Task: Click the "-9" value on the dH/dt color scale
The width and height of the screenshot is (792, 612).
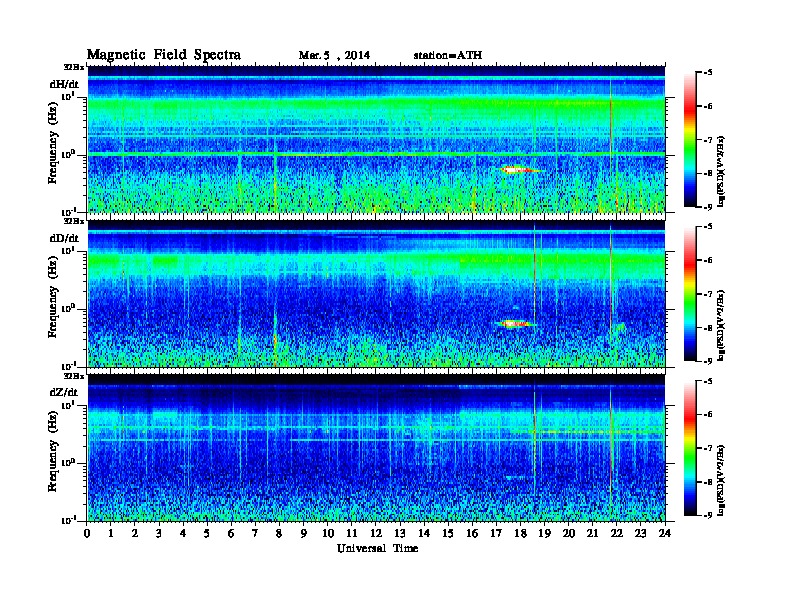Action: click(708, 207)
